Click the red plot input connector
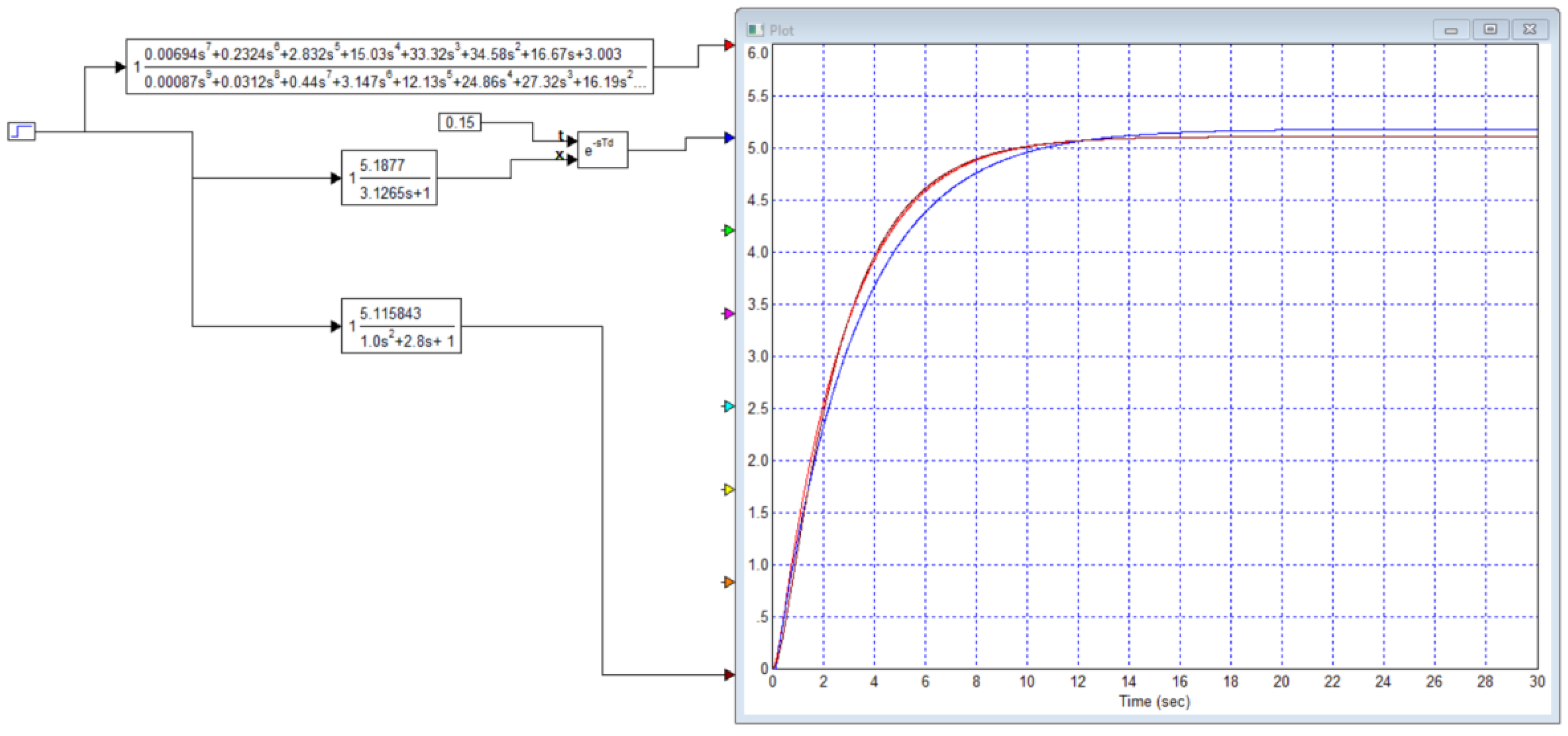1568x736 pixels. click(x=729, y=45)
